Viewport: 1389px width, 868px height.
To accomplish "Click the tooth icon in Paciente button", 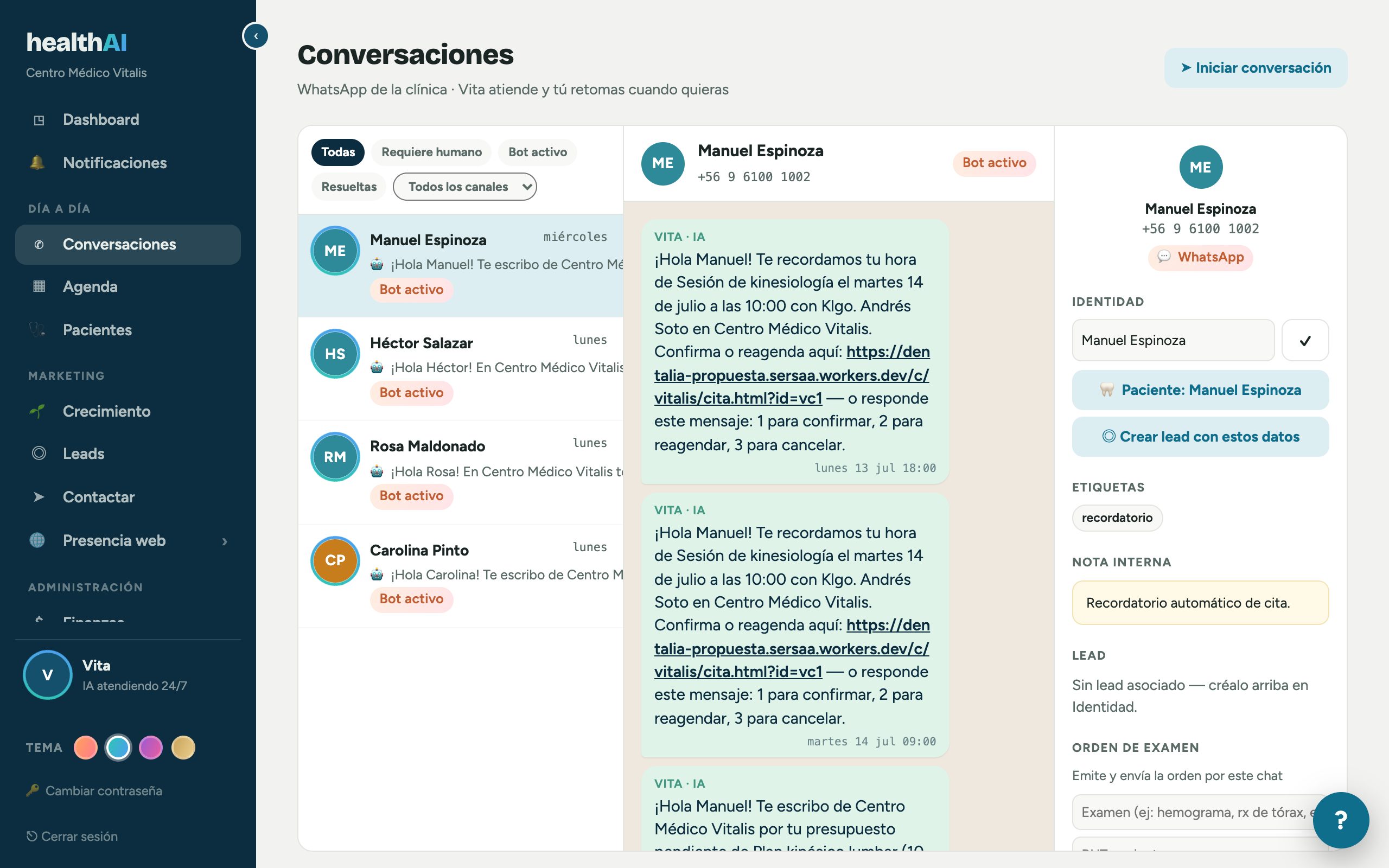I will click(1107, 391).
